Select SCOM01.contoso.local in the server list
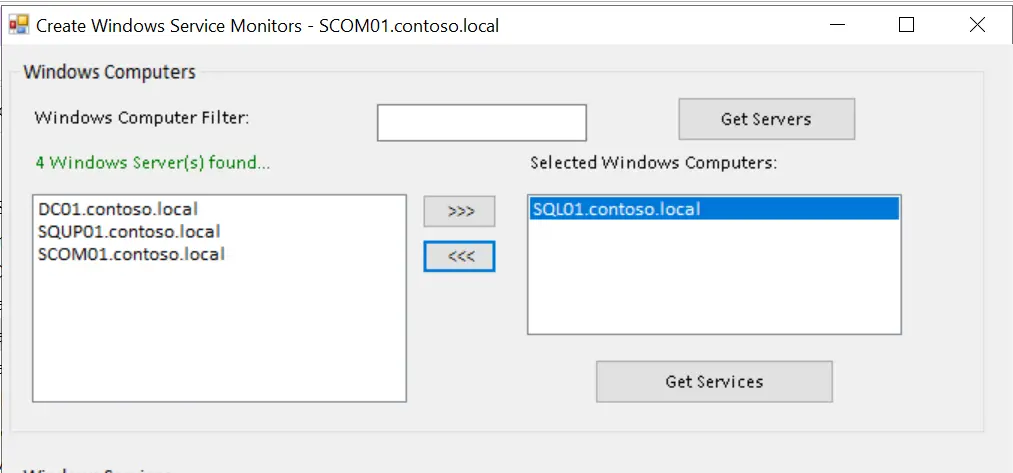This screenshot has height=473, width=1013. [x=131, y=254]
